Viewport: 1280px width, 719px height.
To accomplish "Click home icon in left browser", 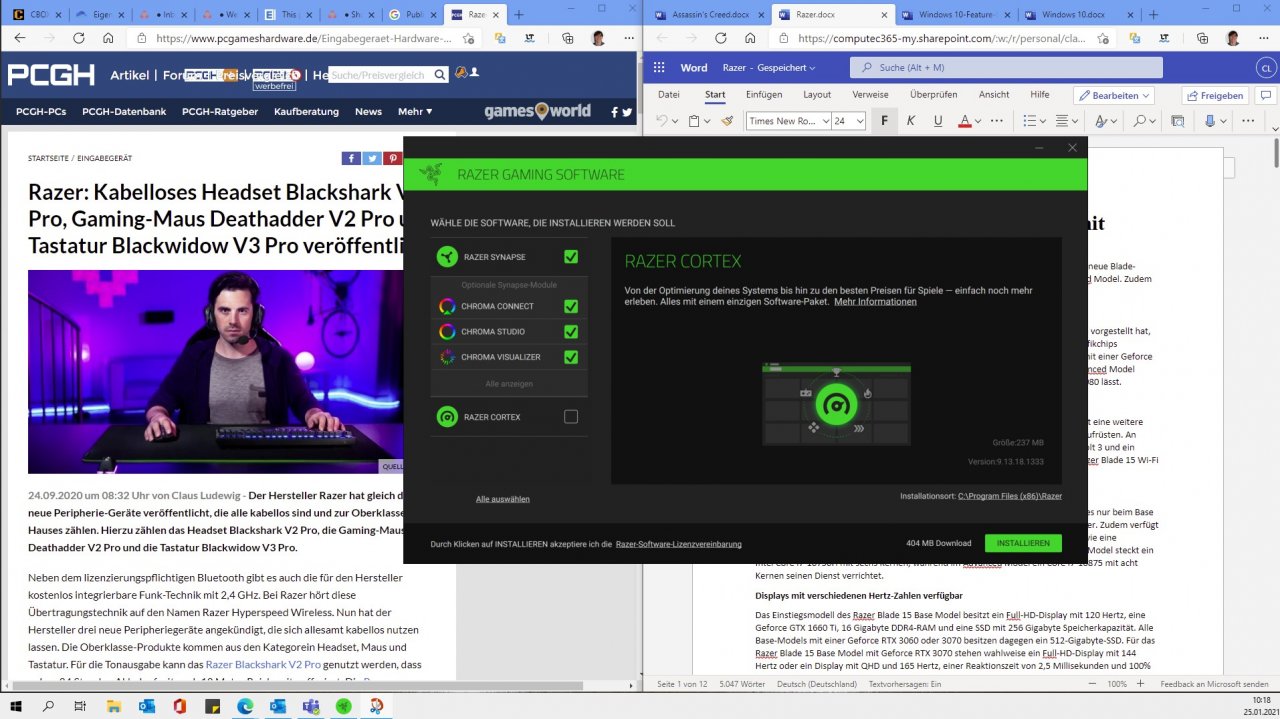I will pyautogui.click(x=107, y=38).
